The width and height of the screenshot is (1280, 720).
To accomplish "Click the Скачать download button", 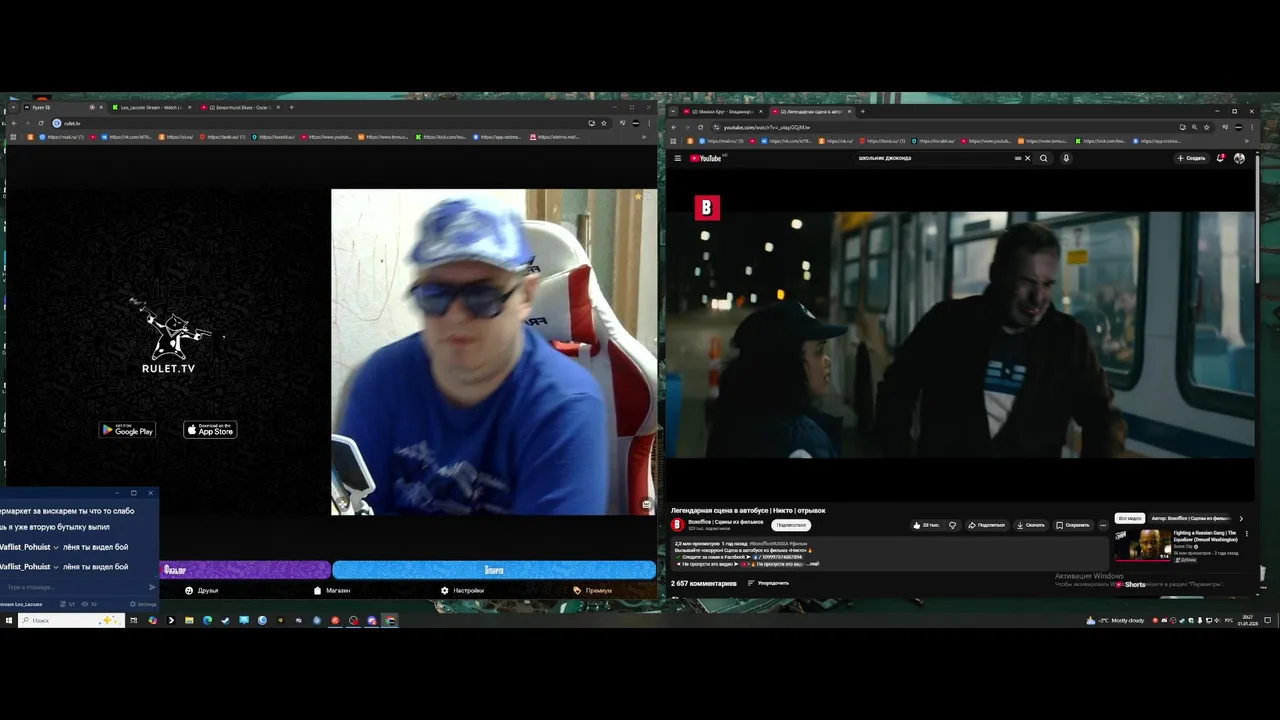I will (1030, 525).
